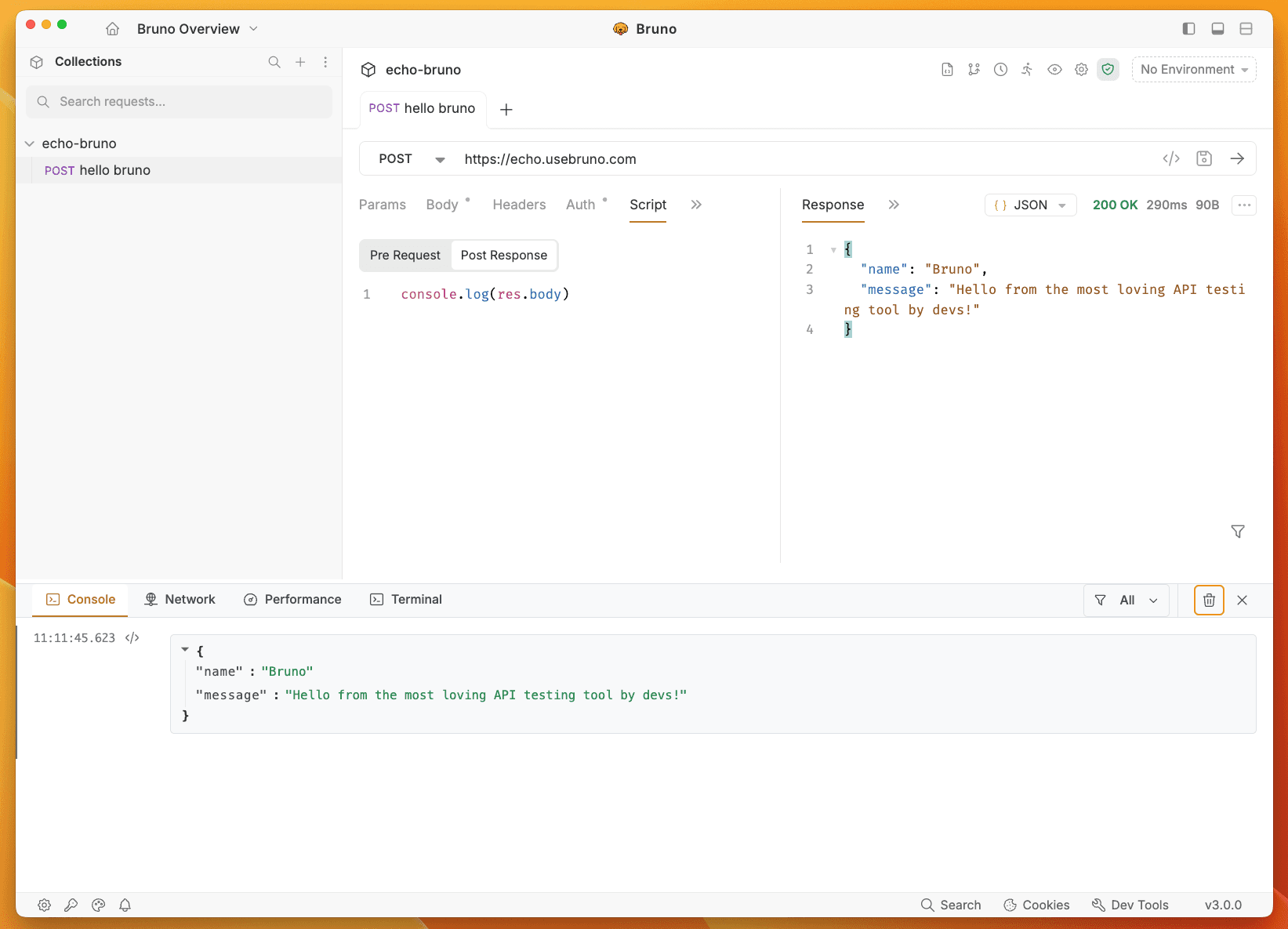
Task: Click the generate code icon in URL bar
Action: [x=1171, y=158]
